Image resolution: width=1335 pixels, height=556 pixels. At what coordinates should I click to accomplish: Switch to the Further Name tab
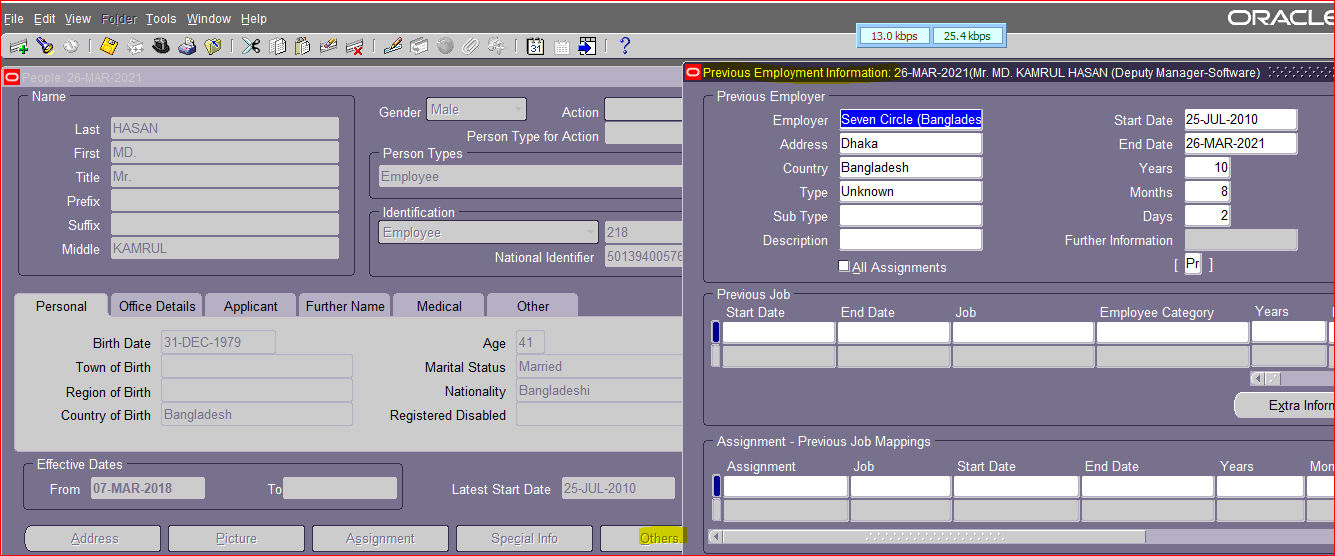coord(345,306)
